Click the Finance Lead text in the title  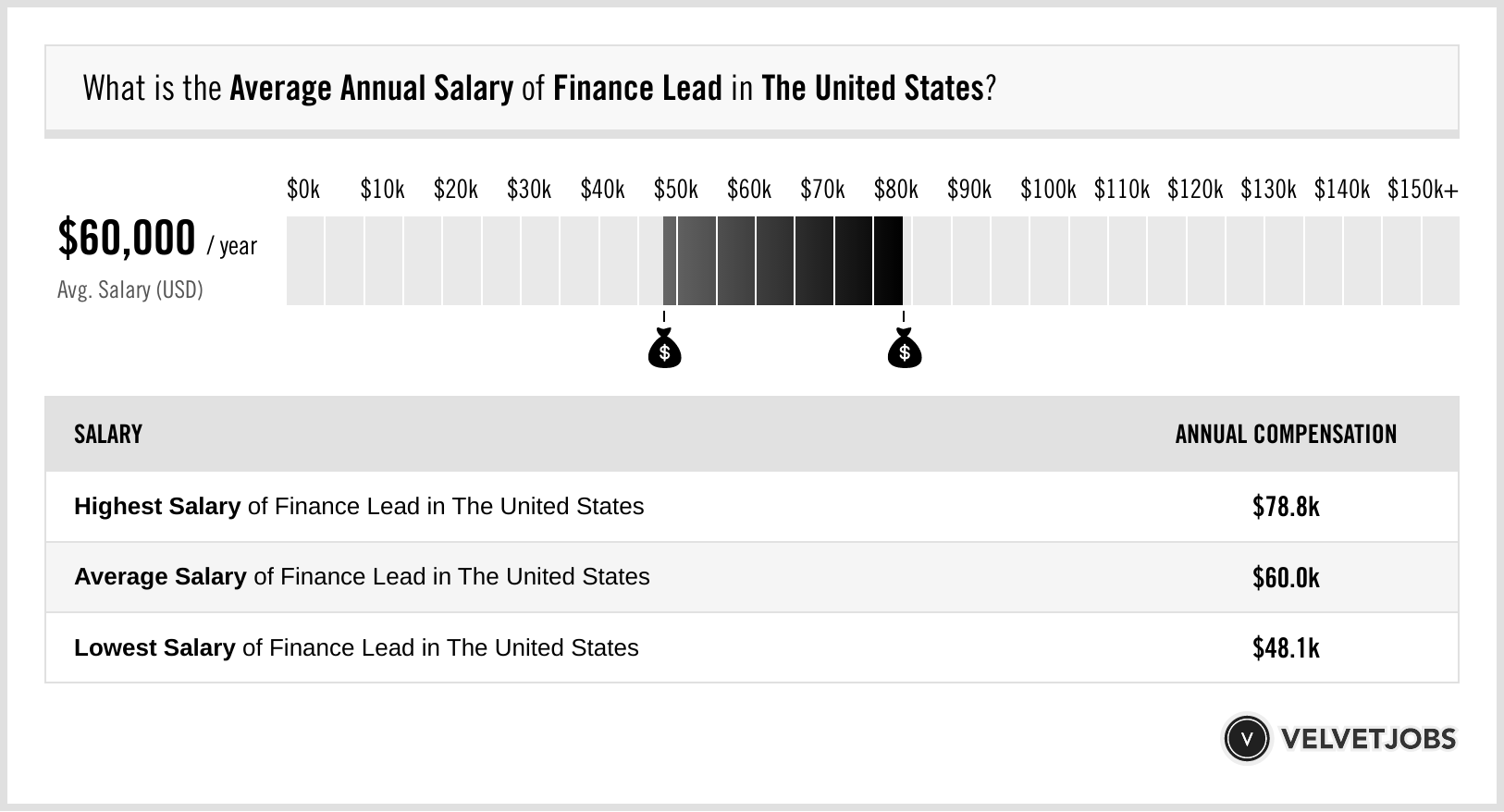coord(637,89)
